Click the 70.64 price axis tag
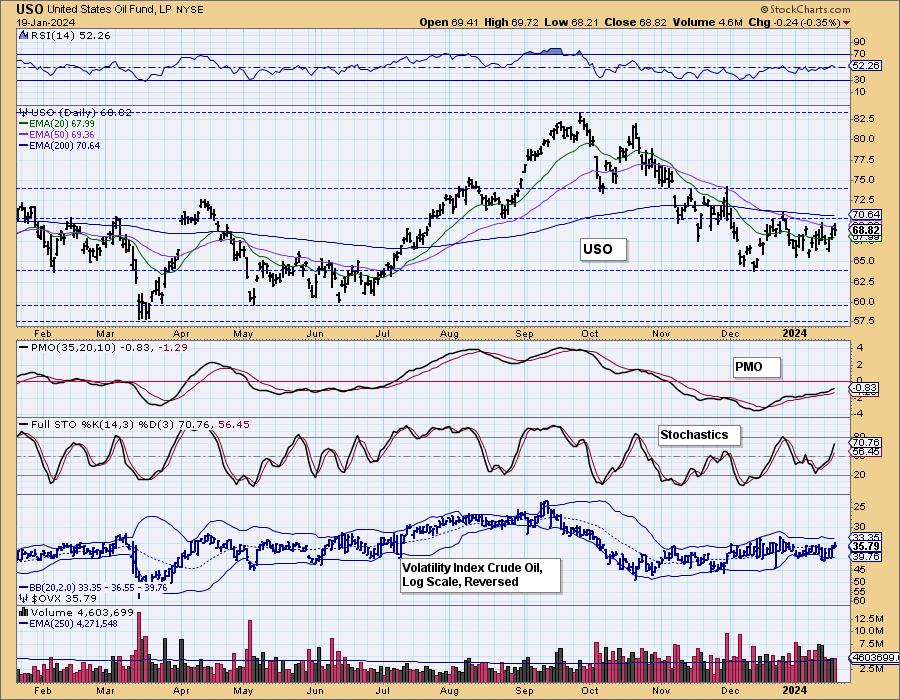 [x=866, y=214]
